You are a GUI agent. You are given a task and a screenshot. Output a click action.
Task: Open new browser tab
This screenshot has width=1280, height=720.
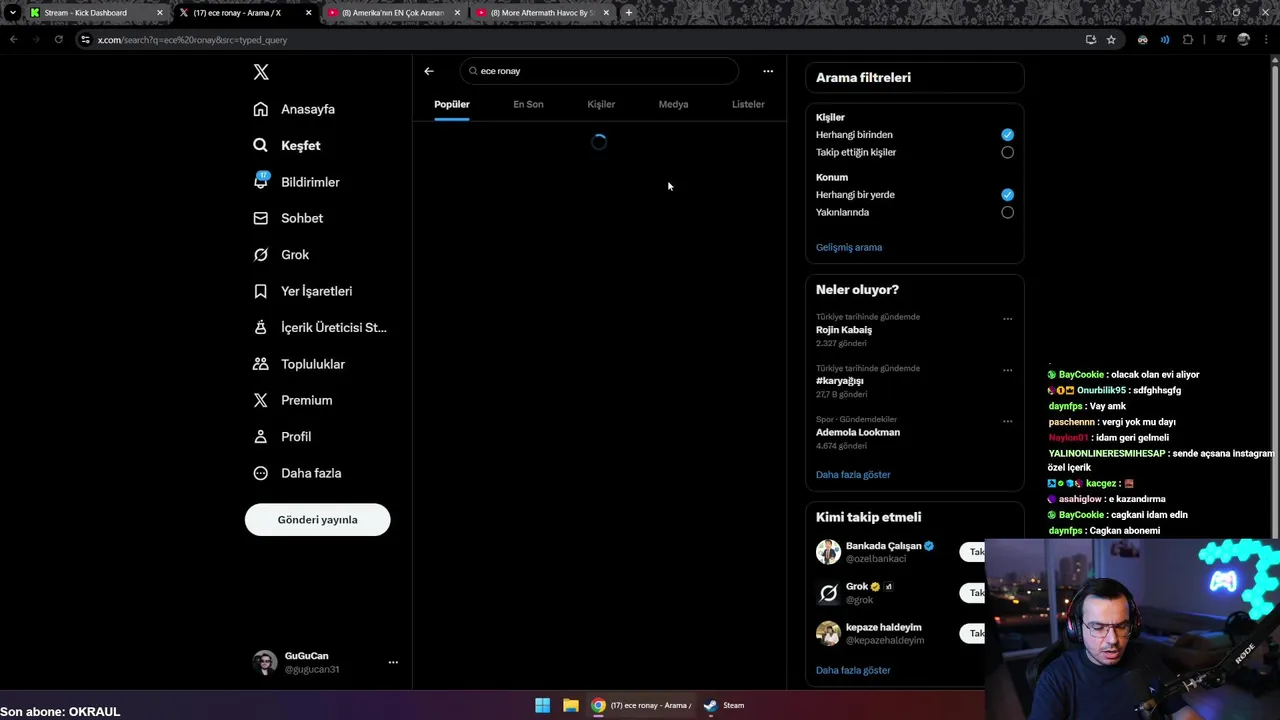pyautogui.click(x=628, y=13)
